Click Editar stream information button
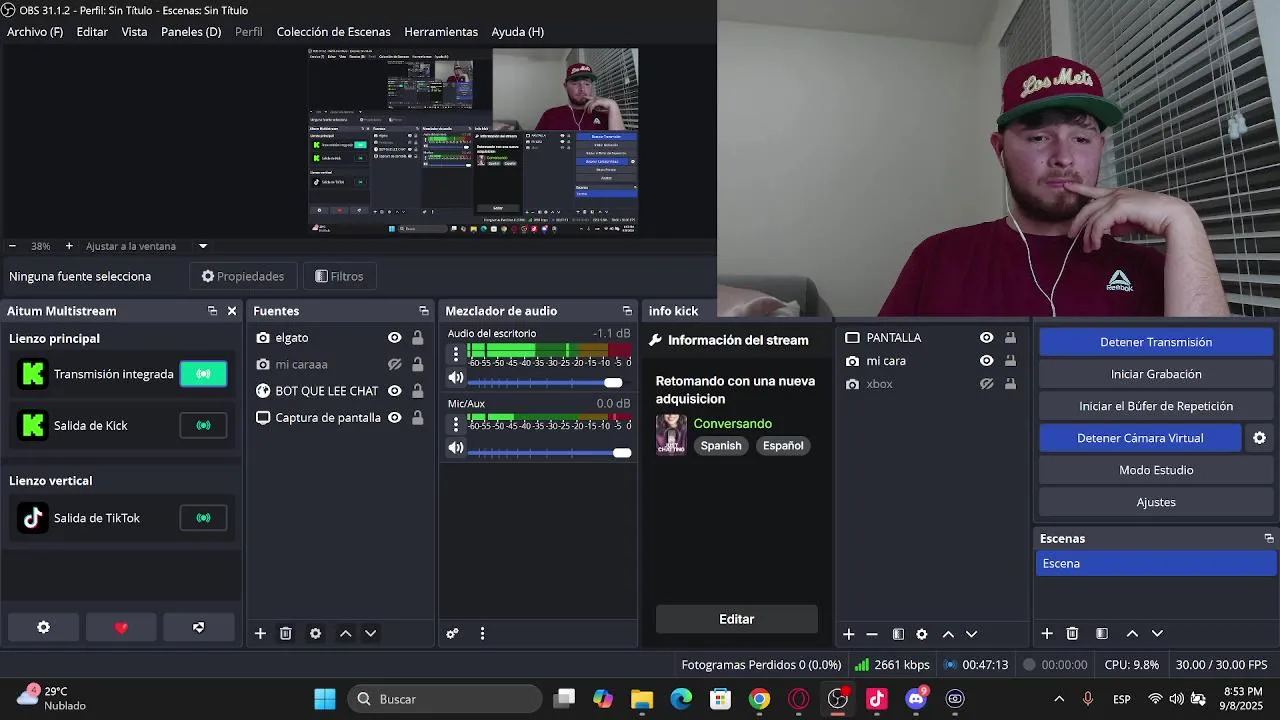1280x720 pixels. pos(736,619)
